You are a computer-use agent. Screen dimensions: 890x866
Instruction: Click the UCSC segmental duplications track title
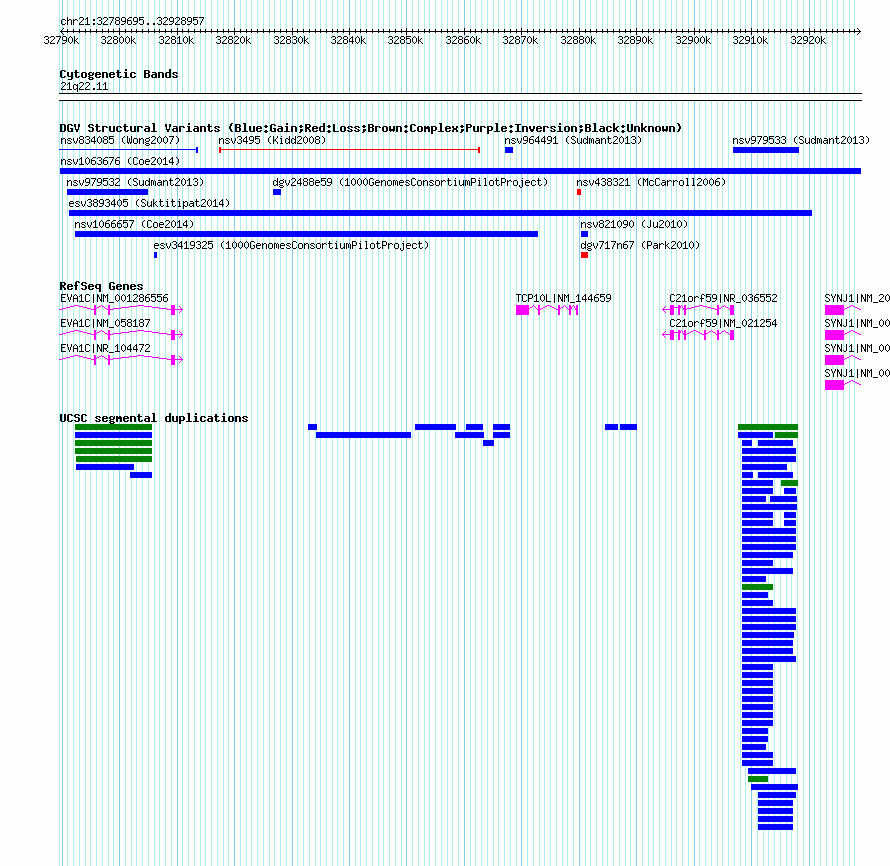[x=154, y=418]
